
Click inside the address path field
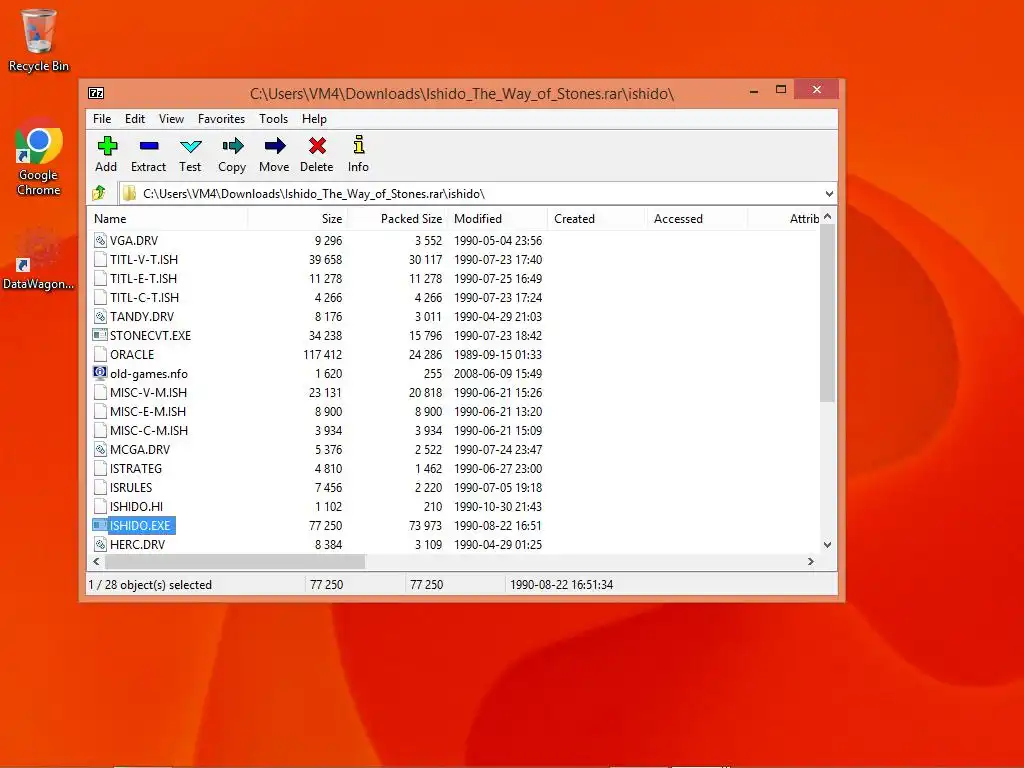[473, 194]
